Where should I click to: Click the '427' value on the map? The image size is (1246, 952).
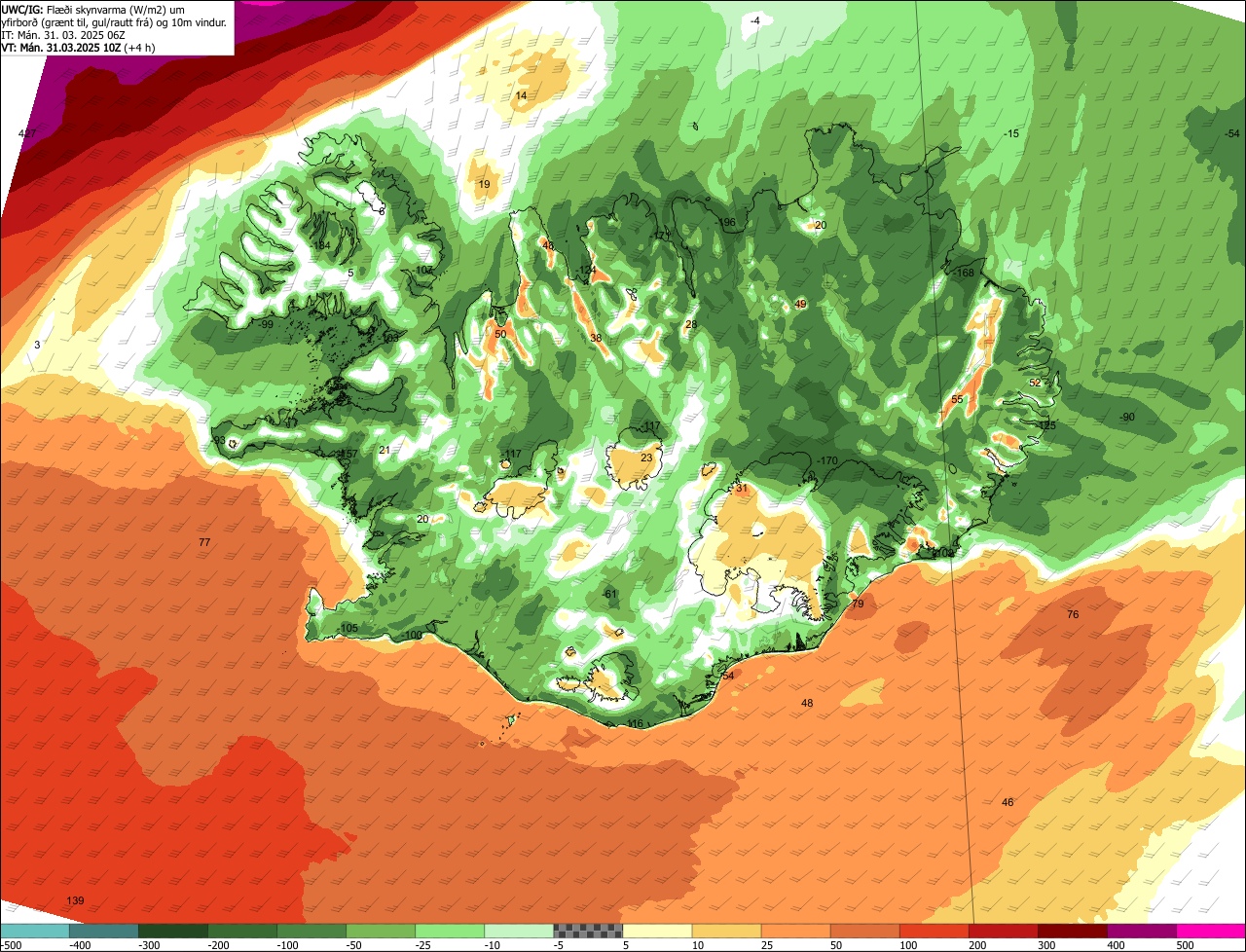(x=28, y=133)
